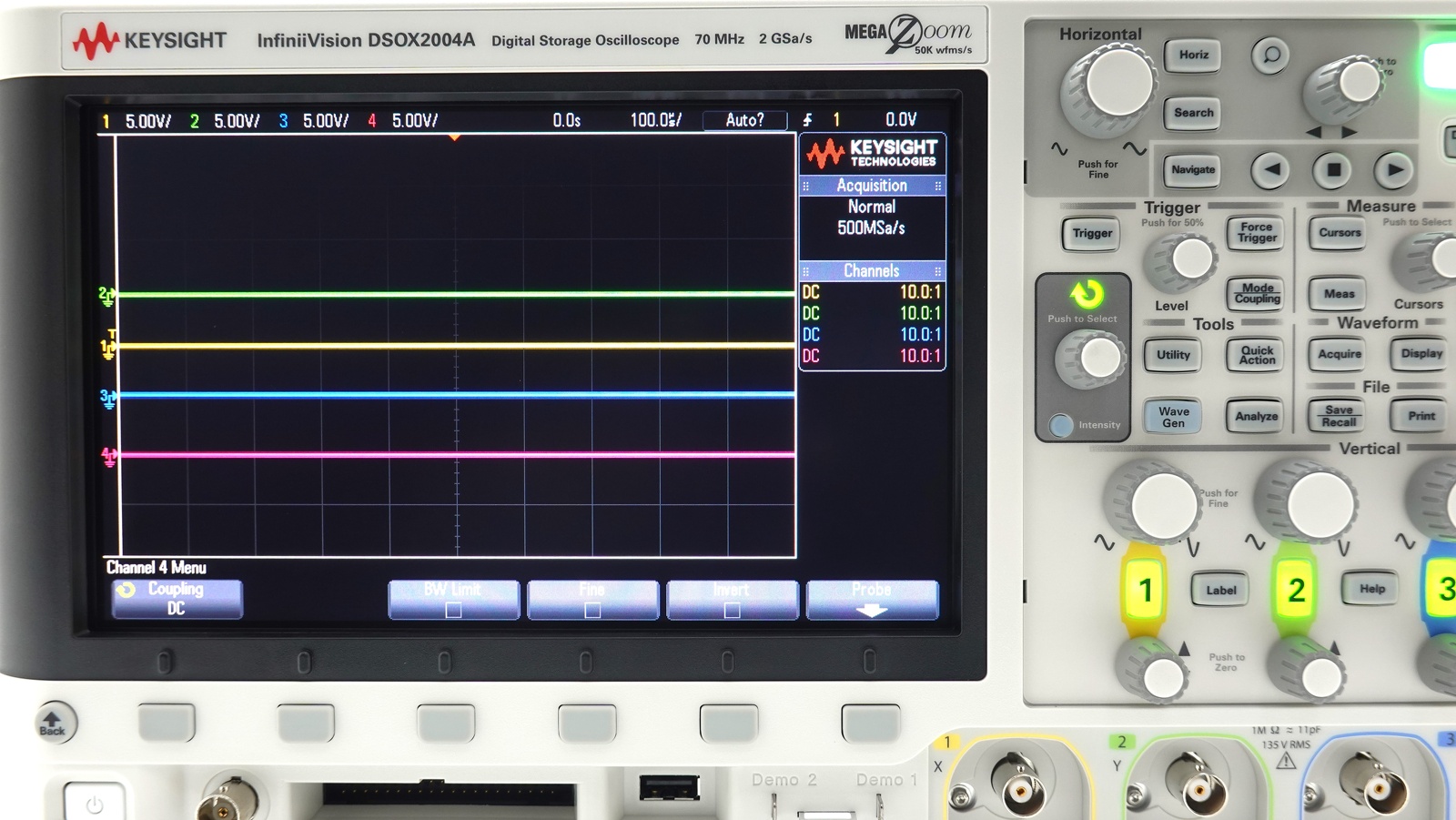The image size is (1456, 820).
Task: Click the Force Trigger button
Action: 1257,233
